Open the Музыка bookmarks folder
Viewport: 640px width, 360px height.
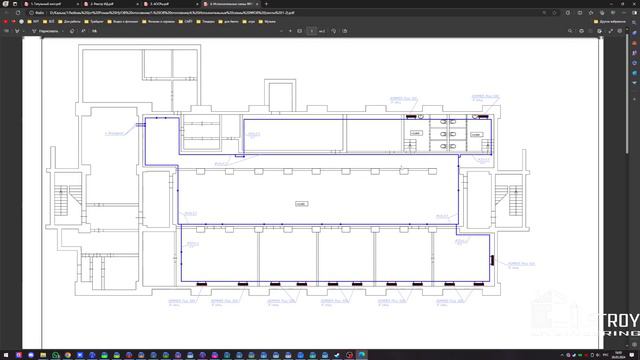tap(267, 22)
